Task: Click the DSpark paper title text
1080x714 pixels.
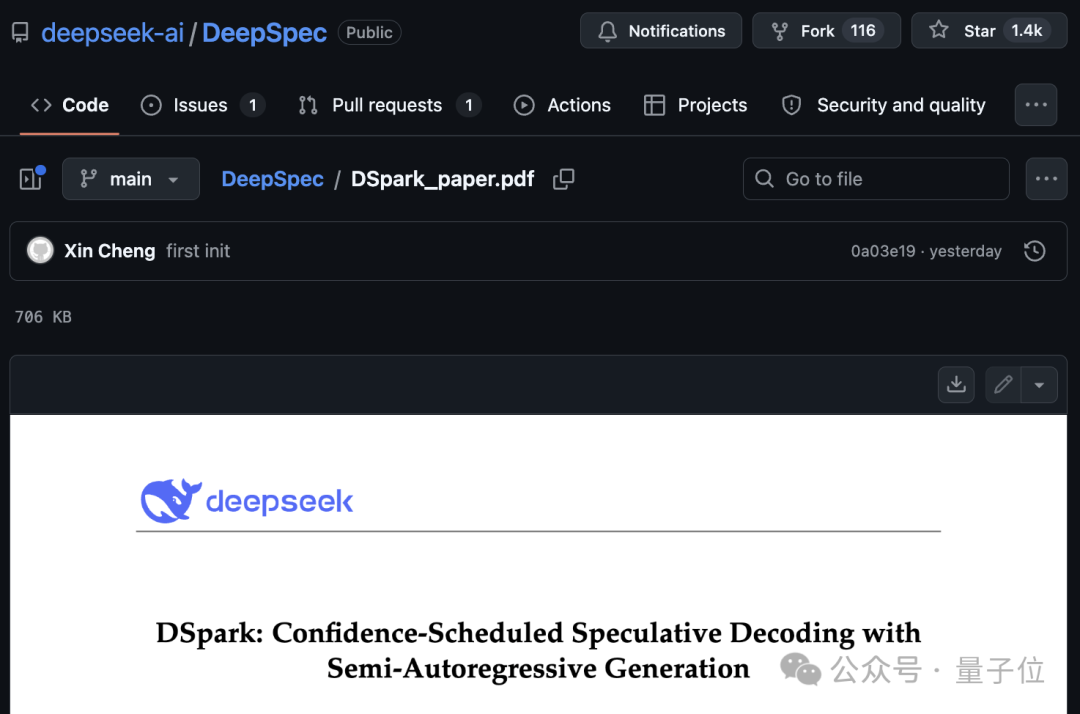Action: [x=538, y=651]
